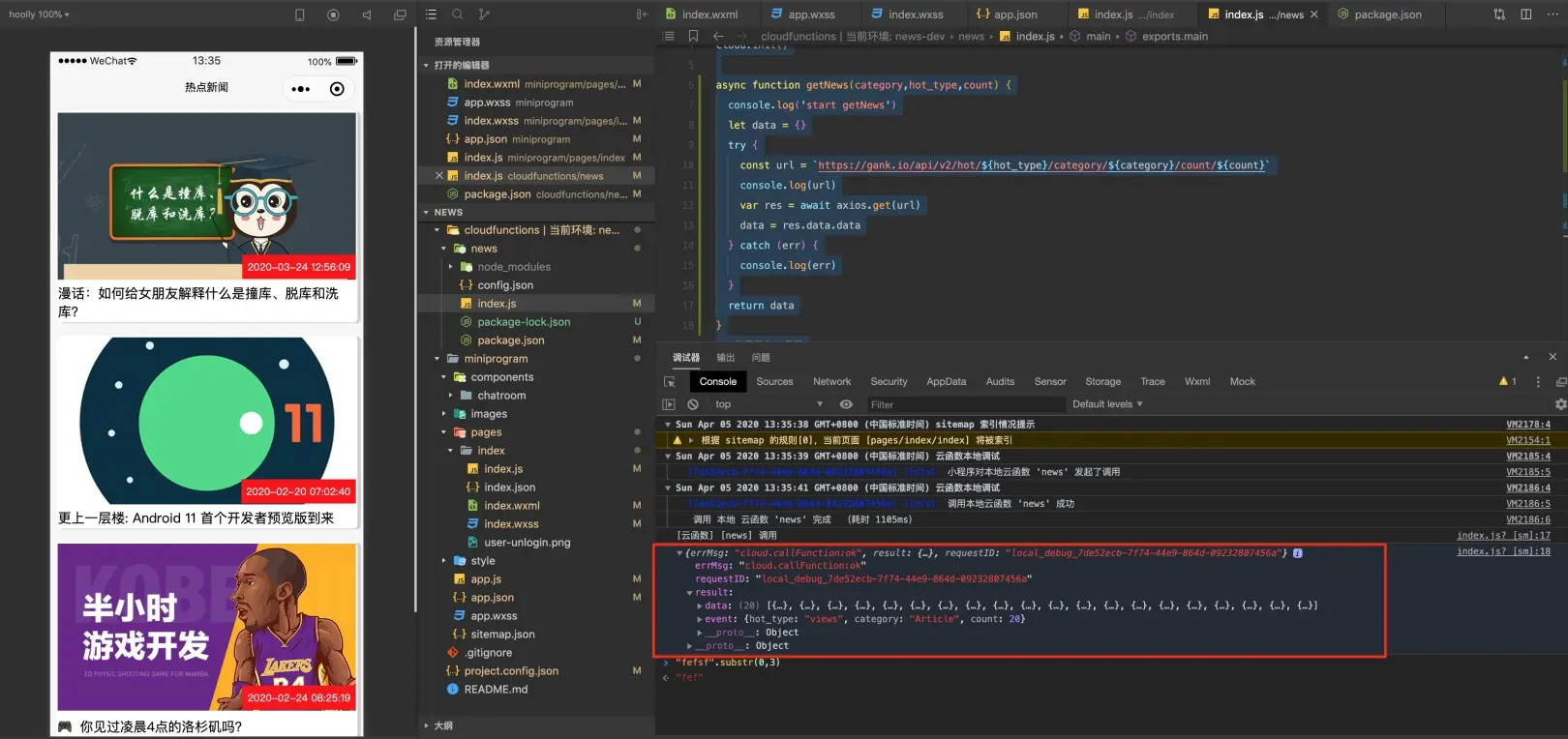Click the record button in the simulator toolbar
1568x739 pixels.
click(333, 15)
